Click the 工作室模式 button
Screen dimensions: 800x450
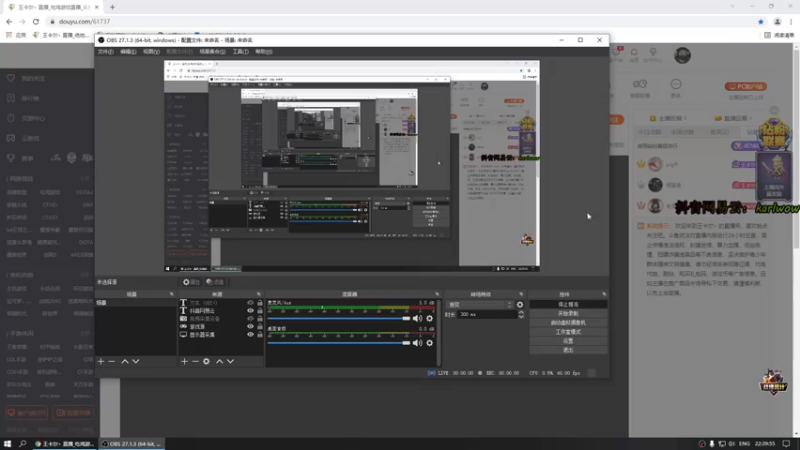pyautogui.click(x=568, y=332)
